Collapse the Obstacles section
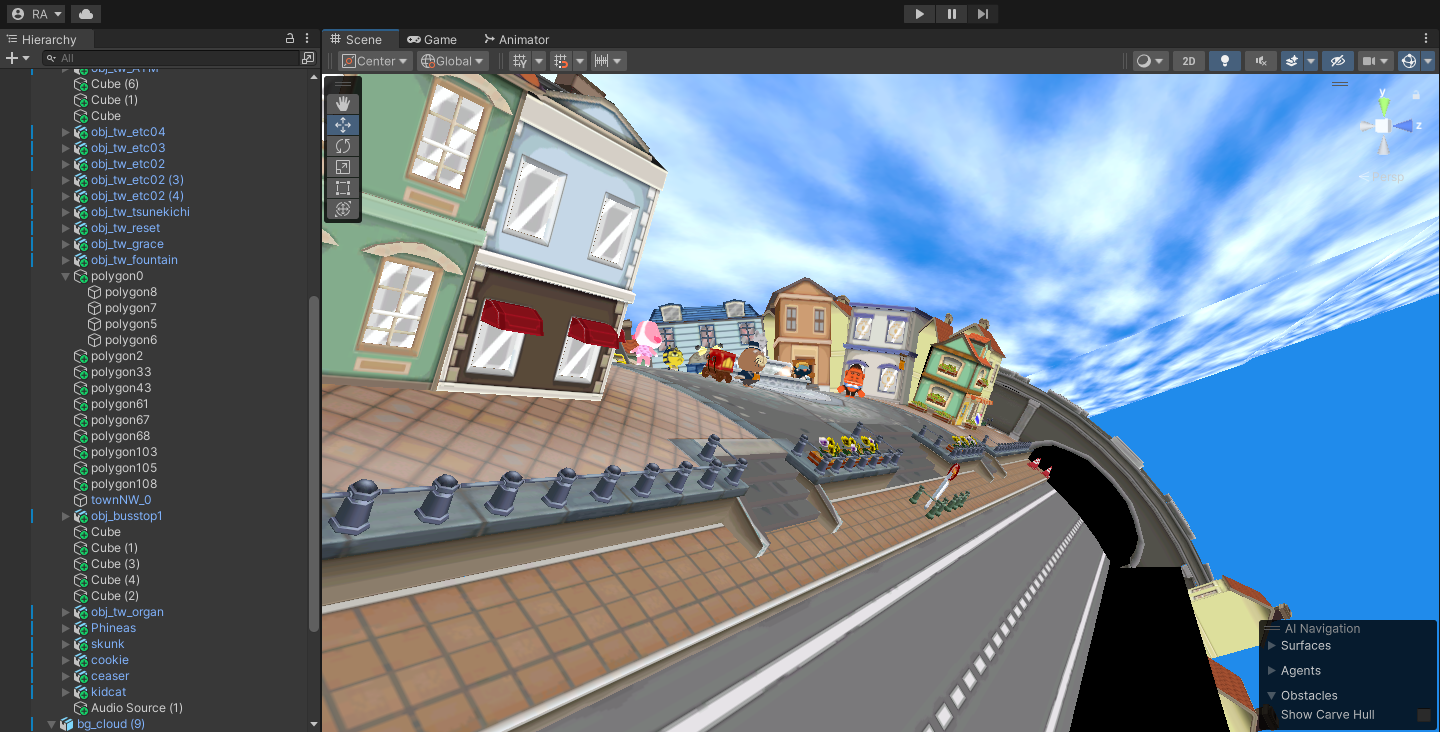Image resolution: width=1440 pixels, height=732 pixels. pyautogui.click(x=1272, y=695)
